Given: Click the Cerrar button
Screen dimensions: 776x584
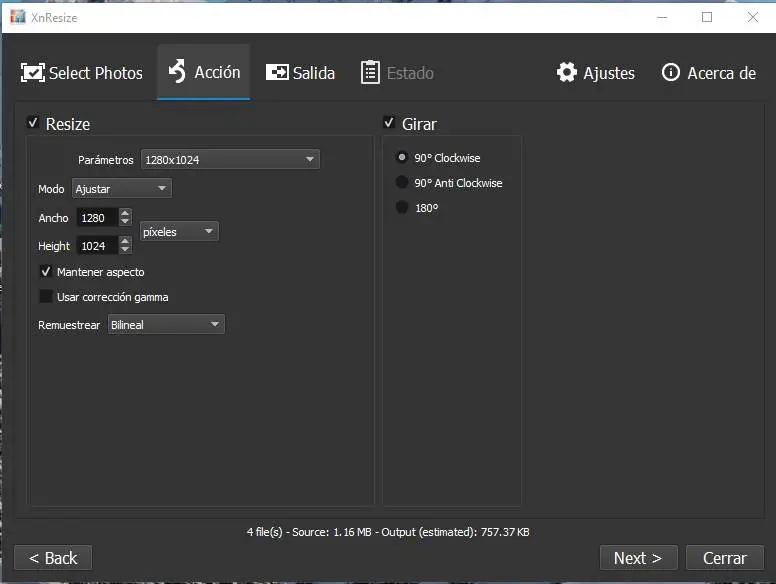Looking at the screenshot, I should [x=725, y=558].
